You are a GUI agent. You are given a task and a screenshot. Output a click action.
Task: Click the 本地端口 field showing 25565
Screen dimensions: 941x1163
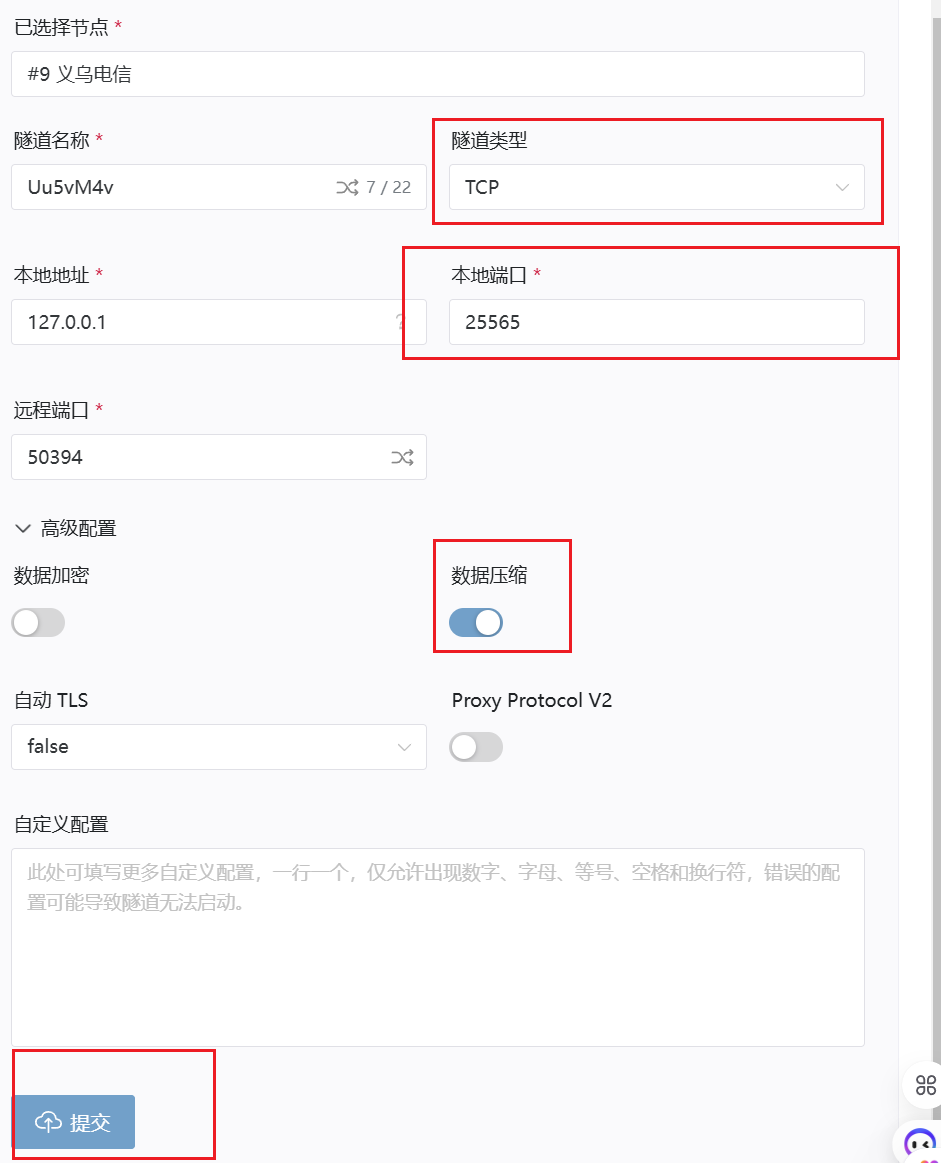pos(656,322)
